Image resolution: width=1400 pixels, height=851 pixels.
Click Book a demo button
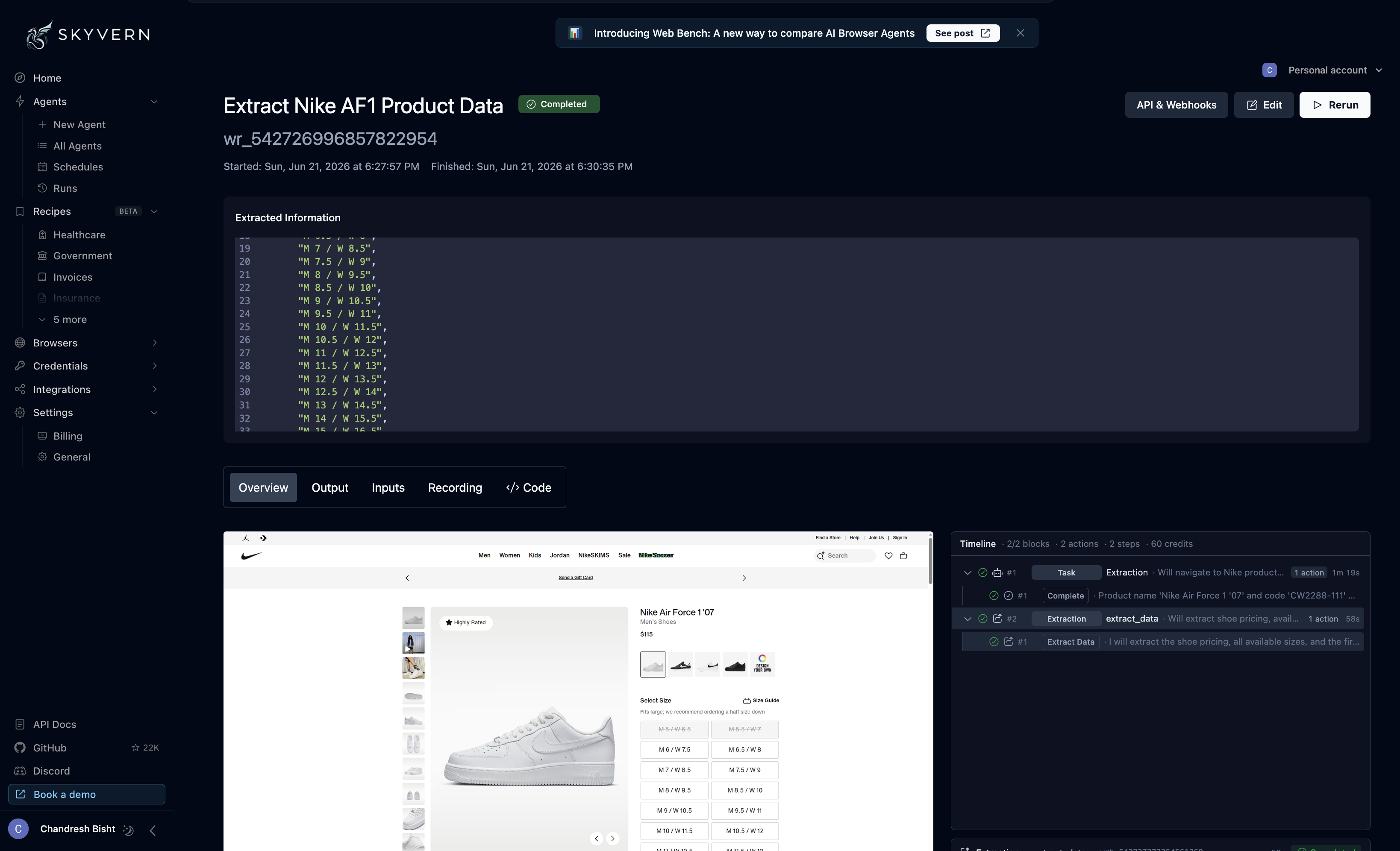[87, 794]
